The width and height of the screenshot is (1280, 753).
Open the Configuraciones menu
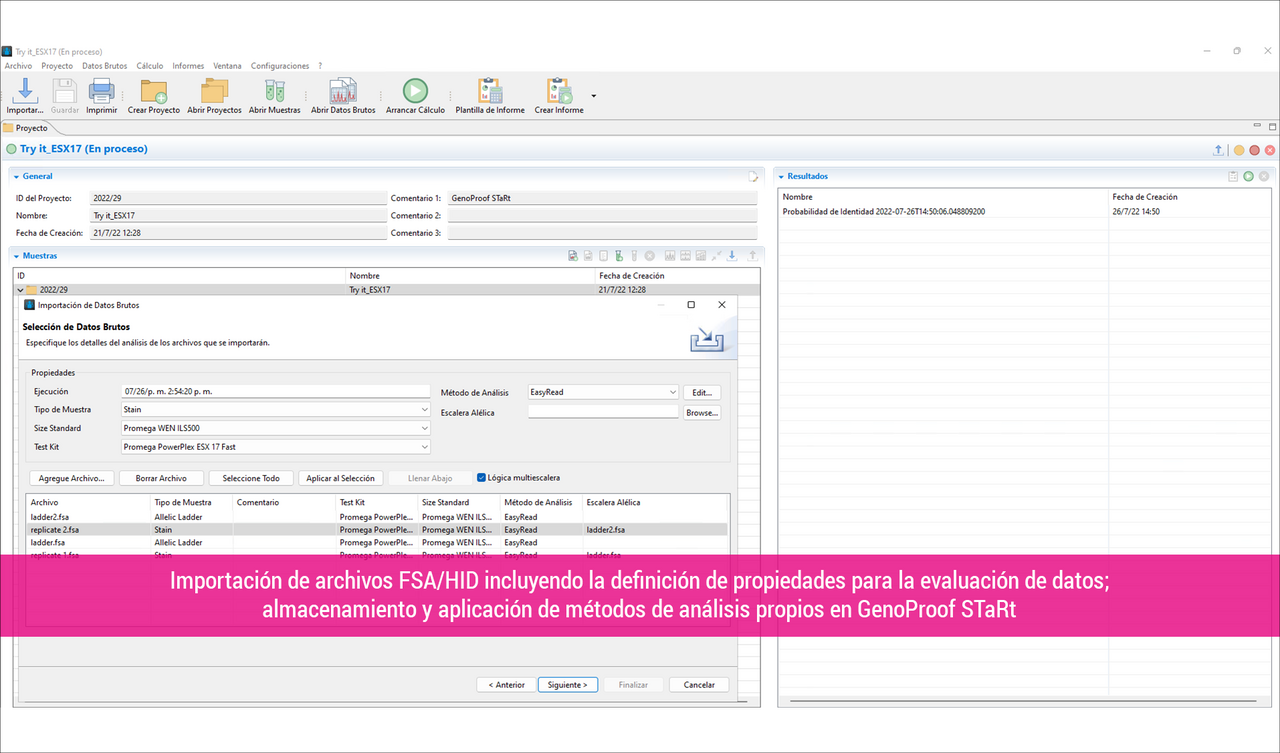point(280,66)
